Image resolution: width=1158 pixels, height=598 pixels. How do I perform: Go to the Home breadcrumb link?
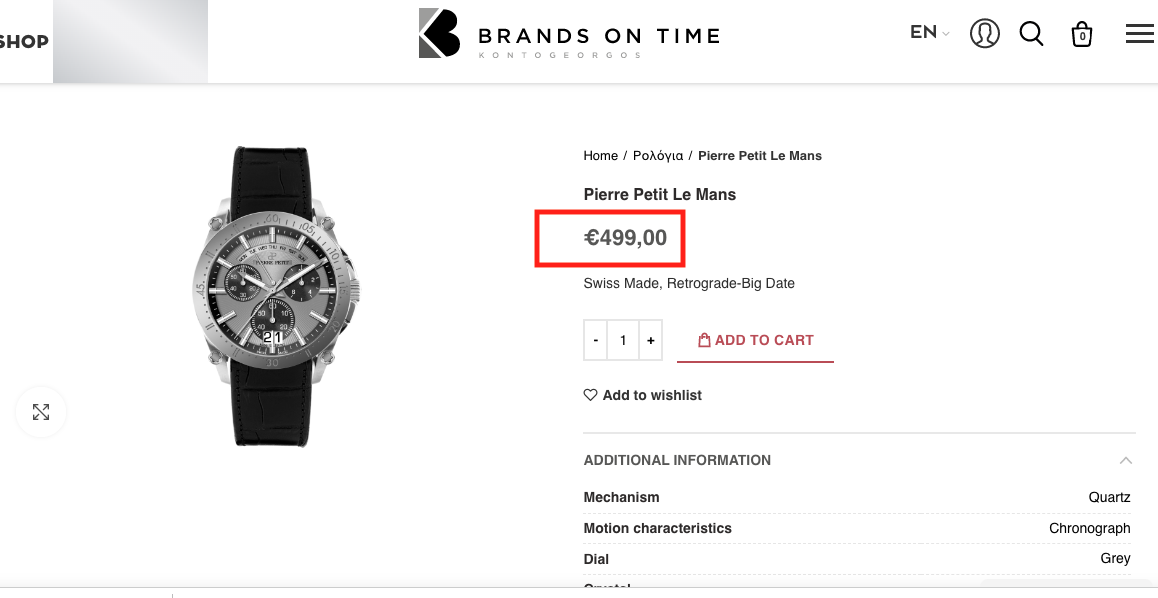[x=600, y=156]
